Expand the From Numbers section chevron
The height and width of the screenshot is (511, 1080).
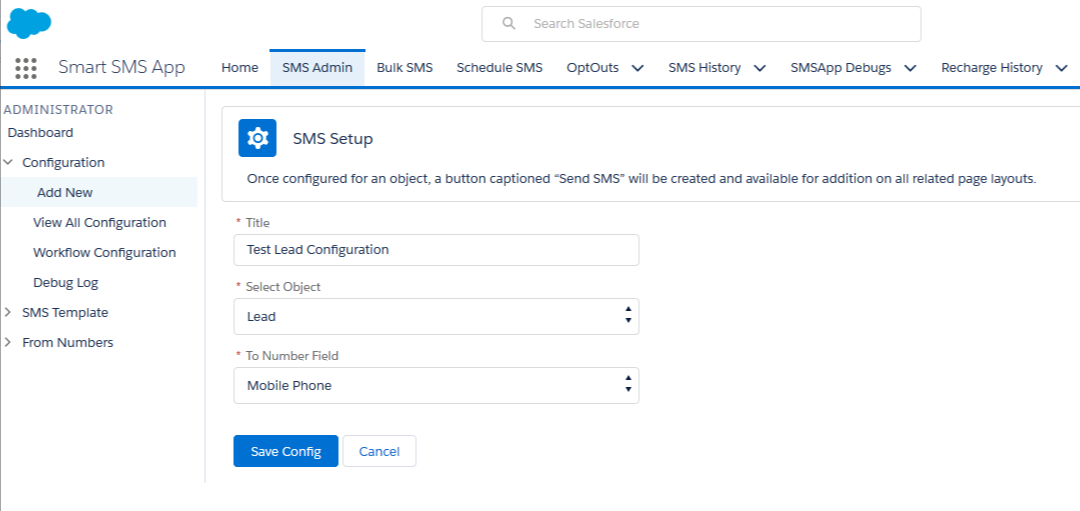(8, 342)
